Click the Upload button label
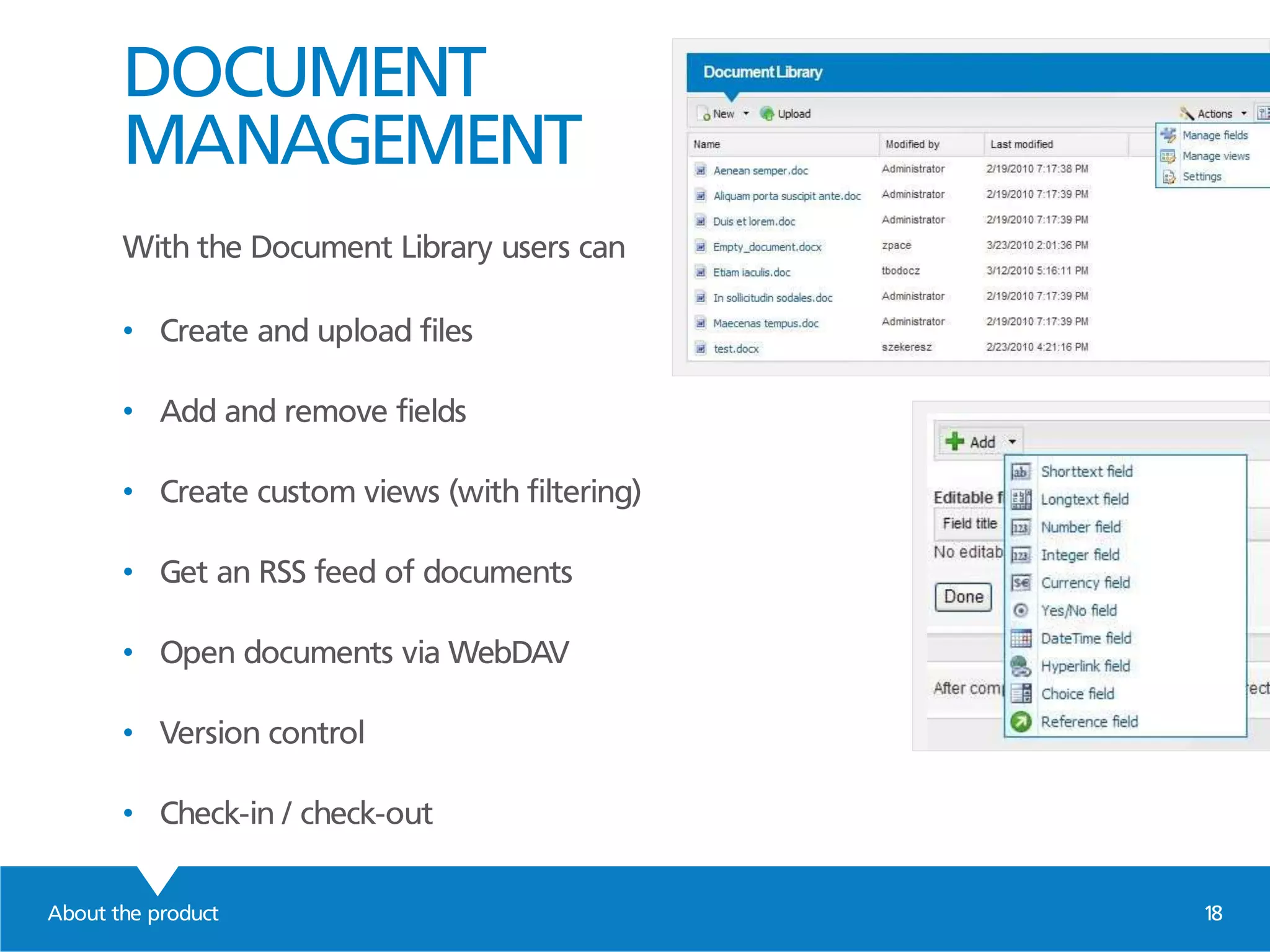 point(794,114)
